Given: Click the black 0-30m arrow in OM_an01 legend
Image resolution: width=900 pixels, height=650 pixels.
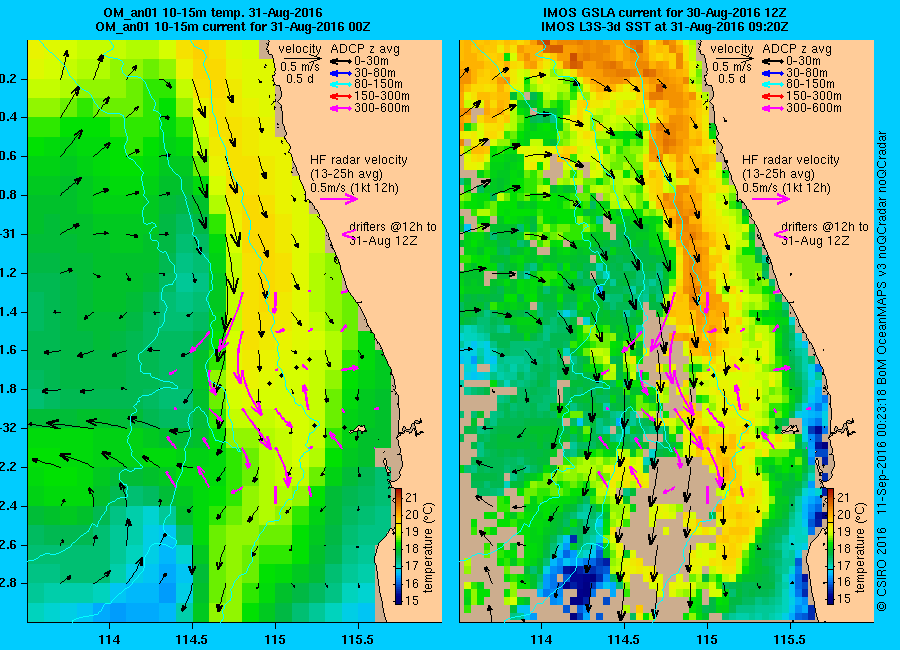Looking at the screenshot, I should (x=341, y=61).
